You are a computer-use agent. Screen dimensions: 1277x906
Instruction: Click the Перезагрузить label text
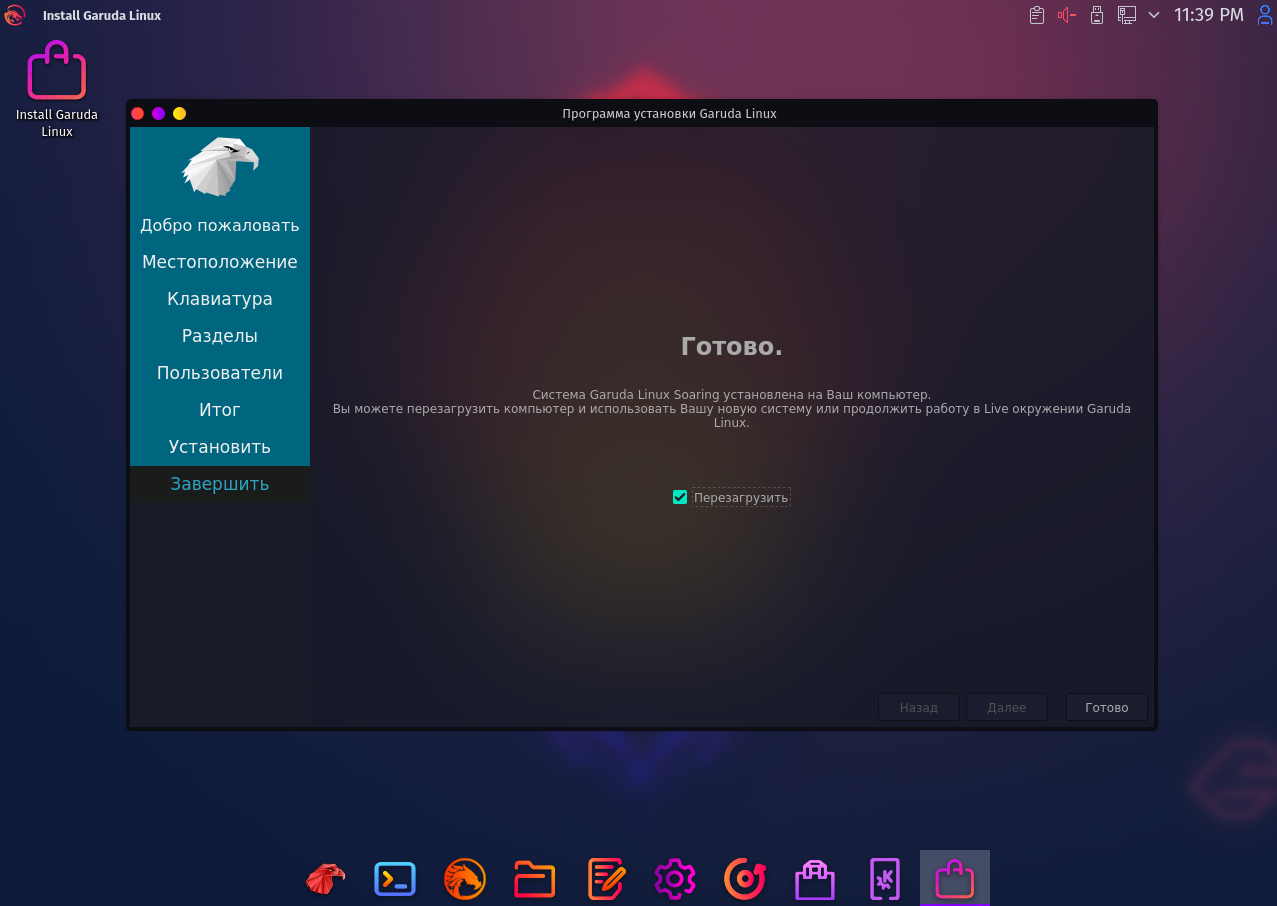(741, 497)
